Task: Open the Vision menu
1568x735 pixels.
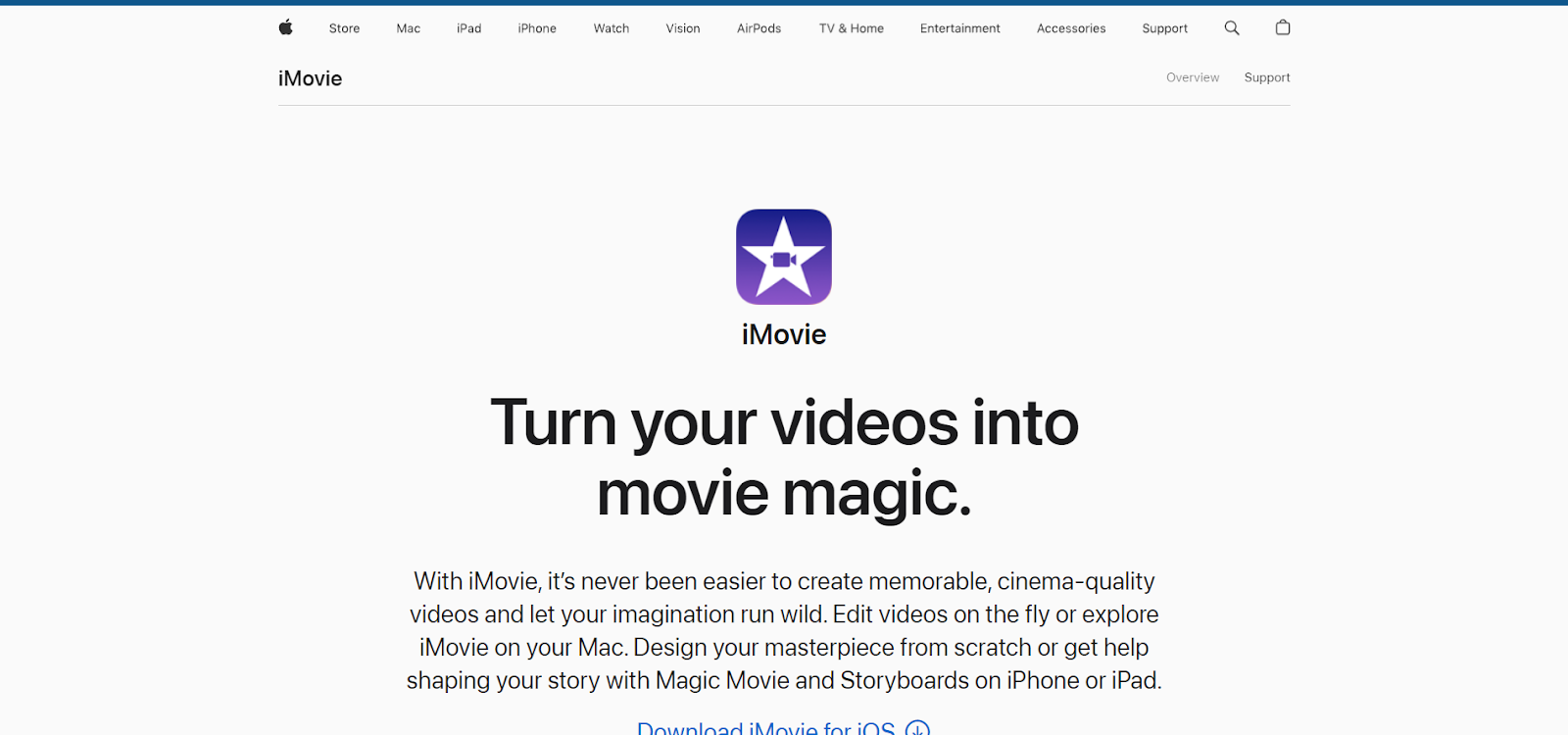Action: [683, 28]
